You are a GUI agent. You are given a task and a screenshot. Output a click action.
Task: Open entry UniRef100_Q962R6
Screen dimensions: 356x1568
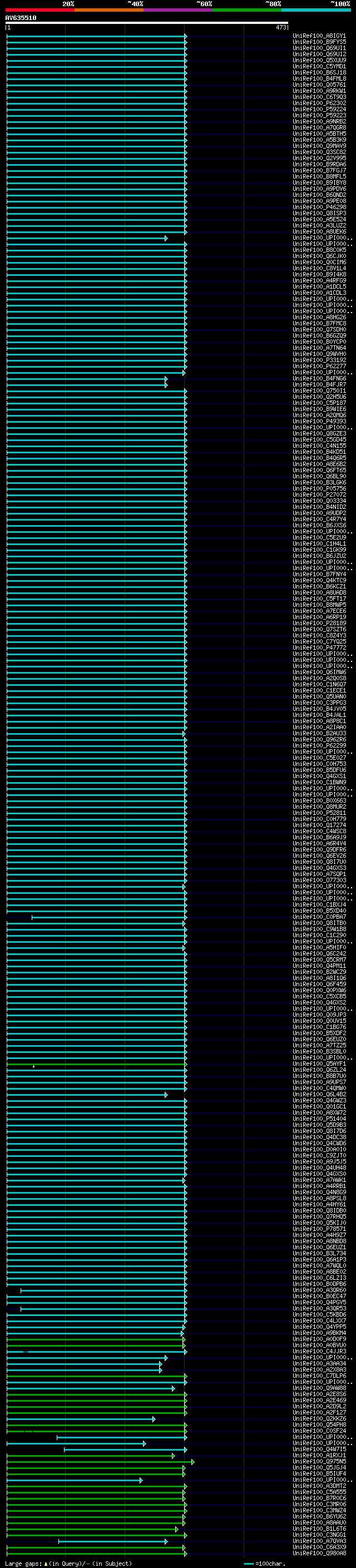pos(319,740)
